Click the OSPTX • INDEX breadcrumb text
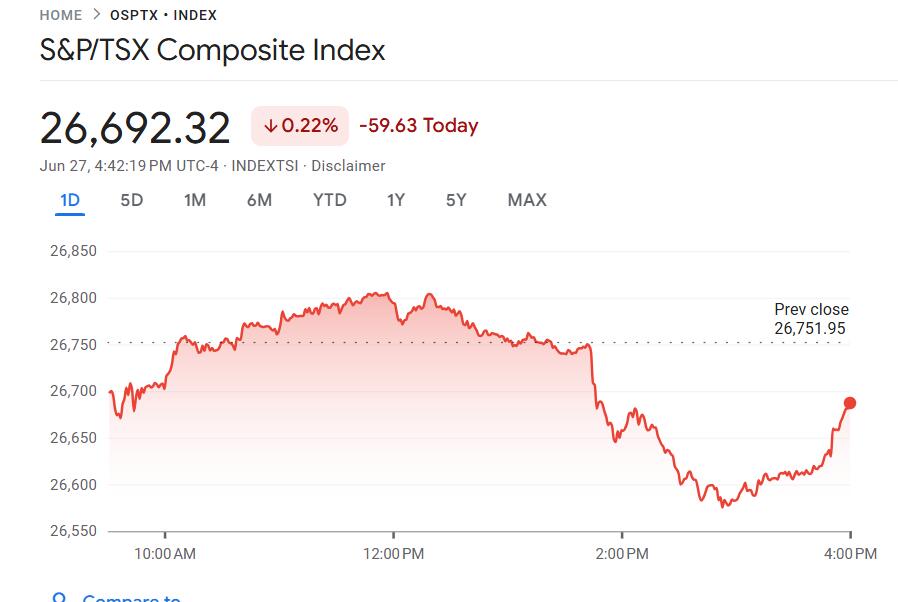This screenshot has width=898, height=602. 164,15
